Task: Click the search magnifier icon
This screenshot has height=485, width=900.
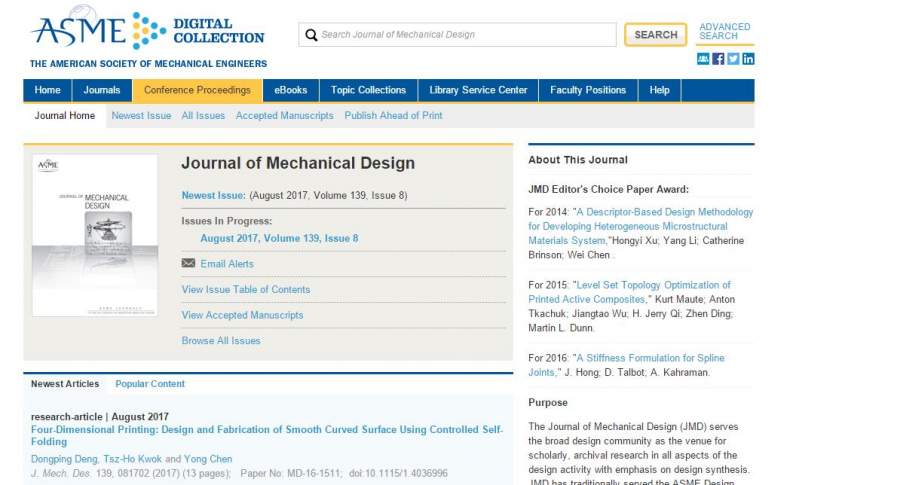Action: click(311, 35)
